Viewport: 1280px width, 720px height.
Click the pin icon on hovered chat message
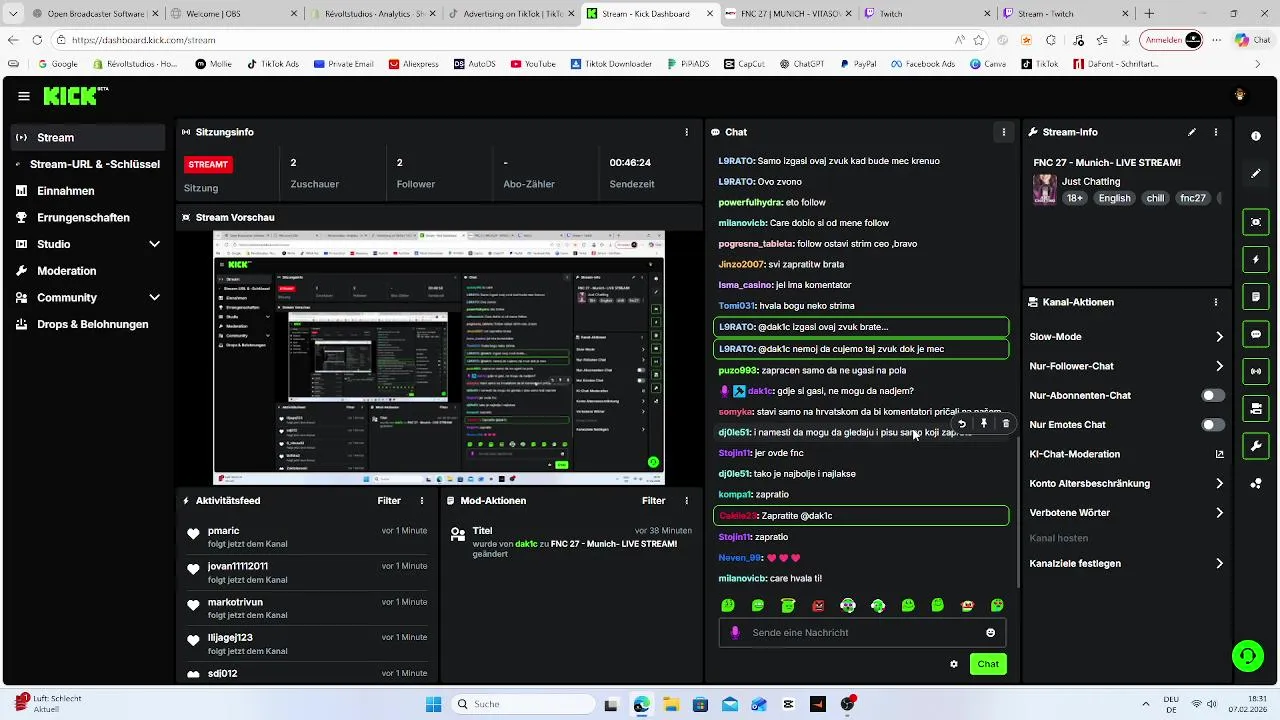coord(984,424)
